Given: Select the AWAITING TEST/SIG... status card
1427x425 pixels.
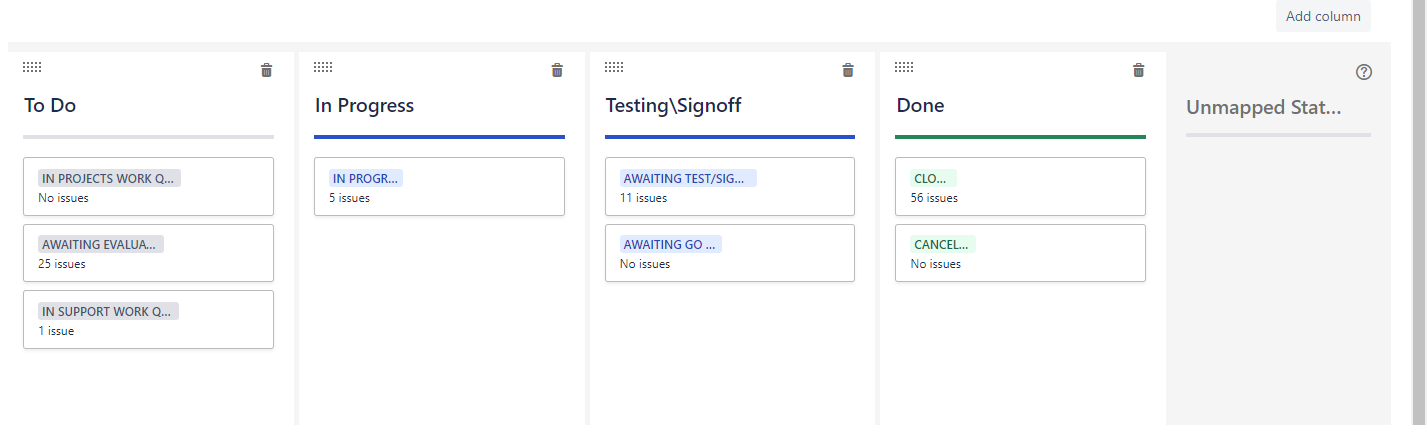Looking at the screenshot, I should click(x=730, y=186).
